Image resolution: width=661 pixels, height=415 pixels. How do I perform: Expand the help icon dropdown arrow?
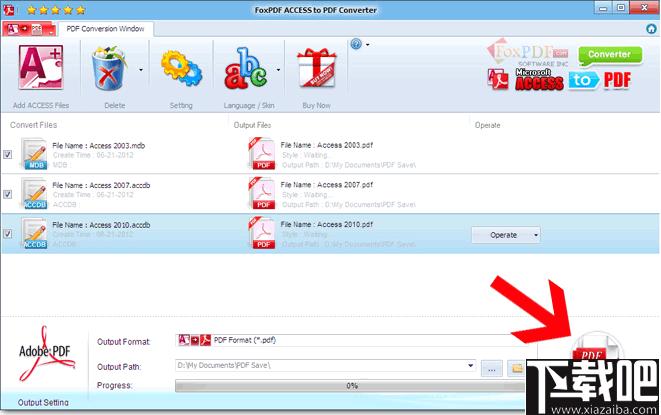pyautogui.click(x=368, y=44)
